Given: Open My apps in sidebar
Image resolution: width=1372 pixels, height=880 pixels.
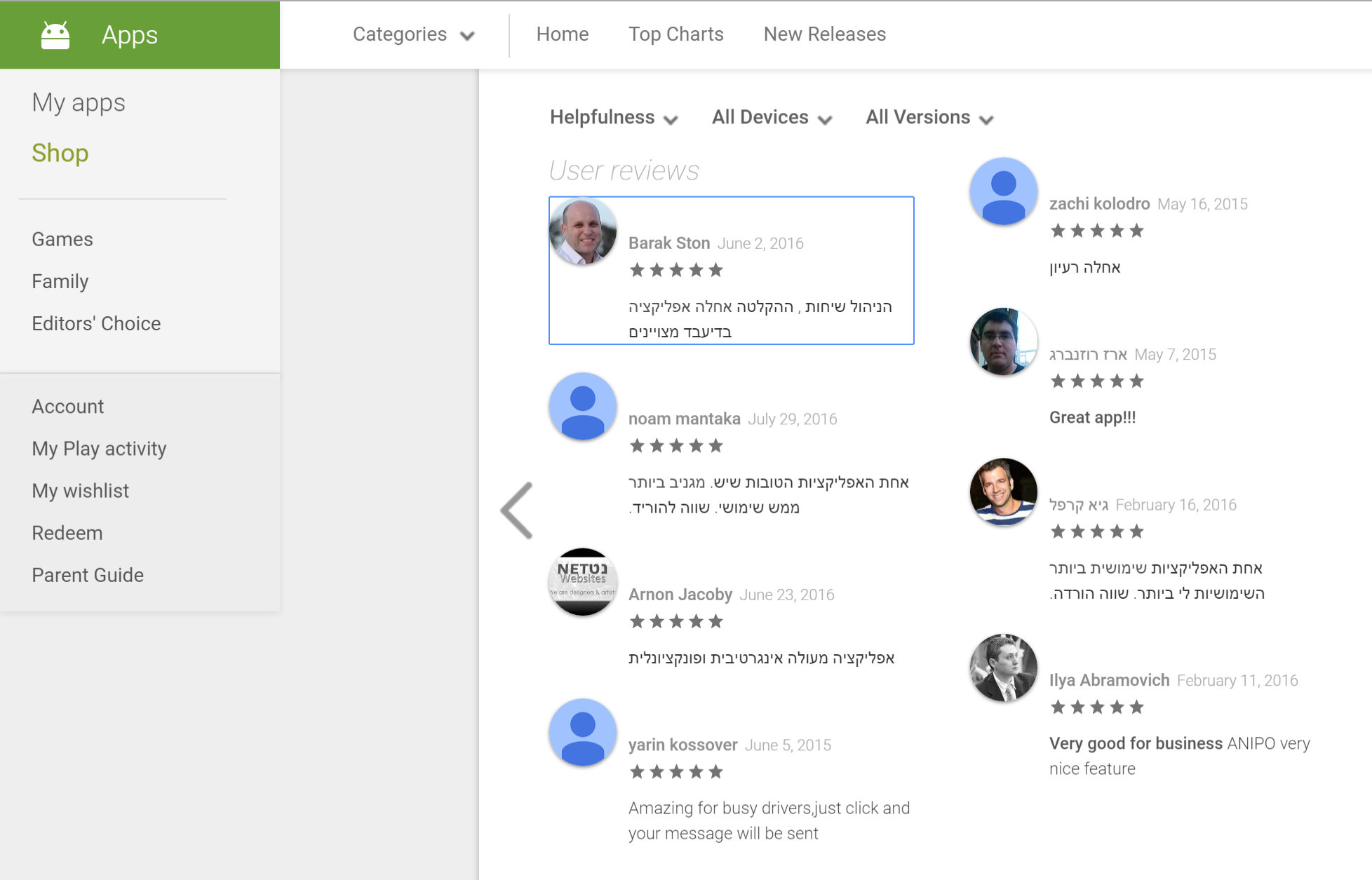Looking at the screenshot, I should [79, 103].
